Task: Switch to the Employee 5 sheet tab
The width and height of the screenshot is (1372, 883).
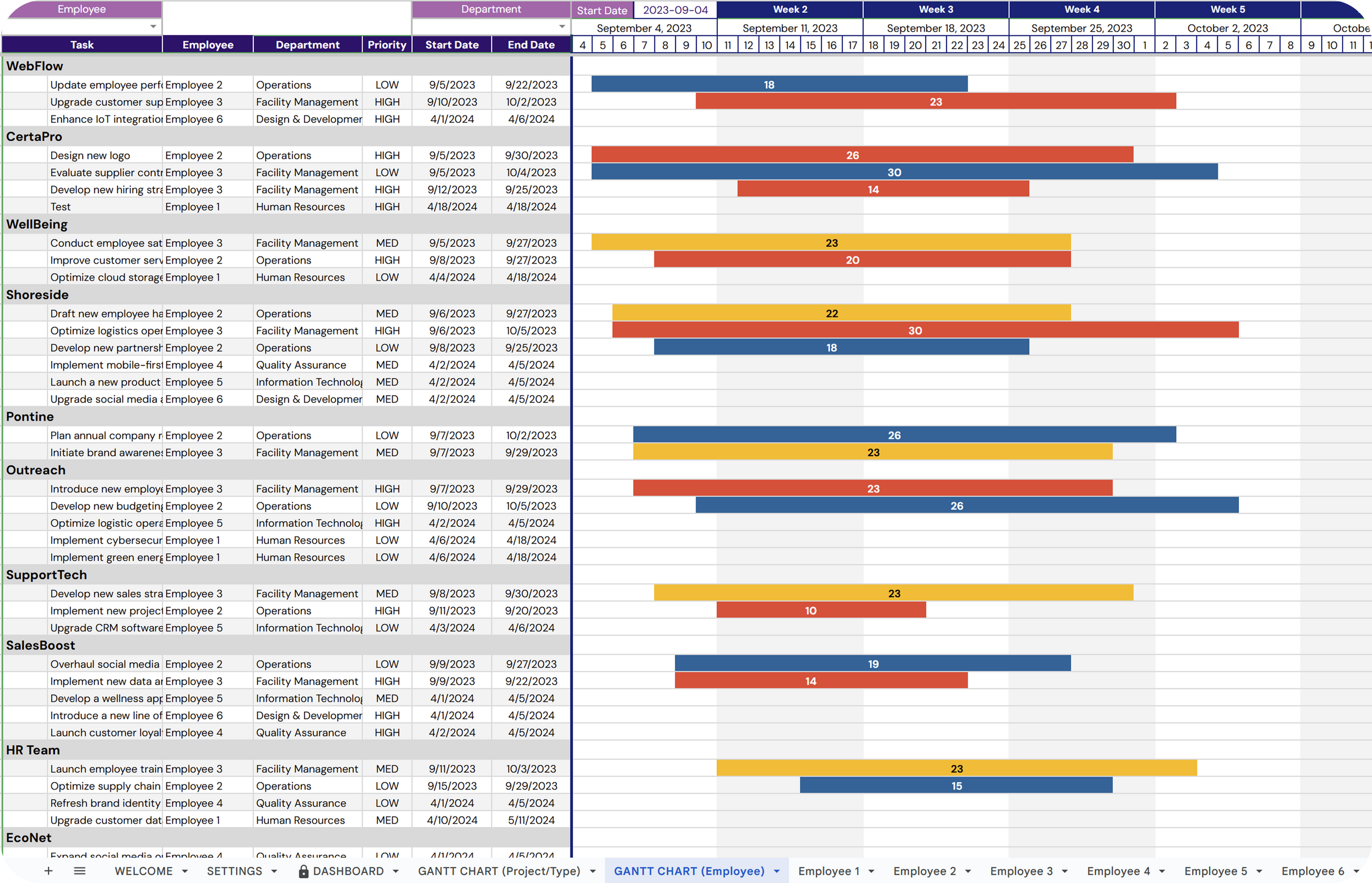Action: point(1215,871)
